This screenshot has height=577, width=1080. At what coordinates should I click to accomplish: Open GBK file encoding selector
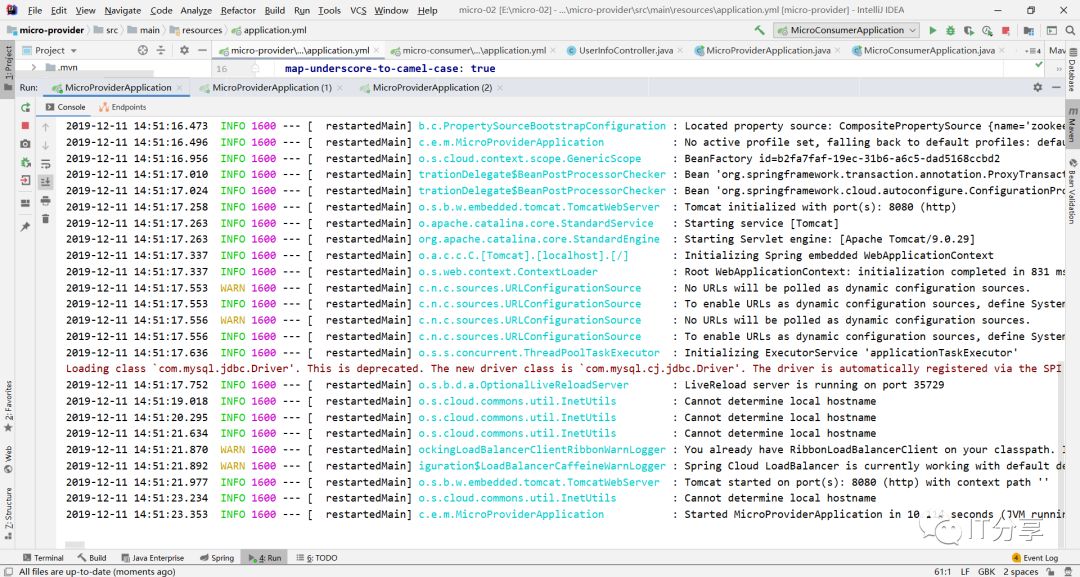pyautogui.click(x=986, y=571)
